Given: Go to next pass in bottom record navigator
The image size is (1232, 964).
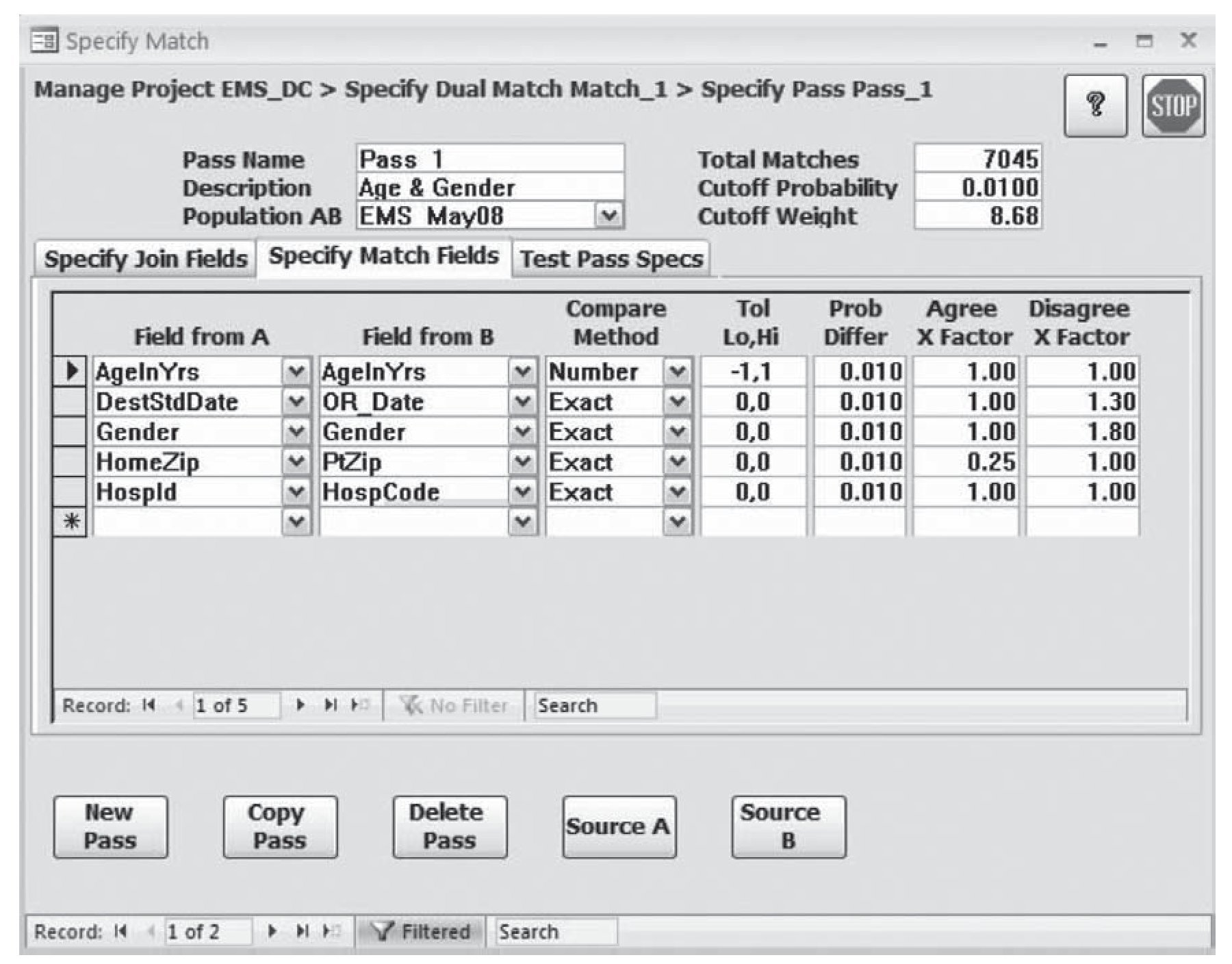Looking at the screenshot, I should pyautogui.click(x=272, y=931).
